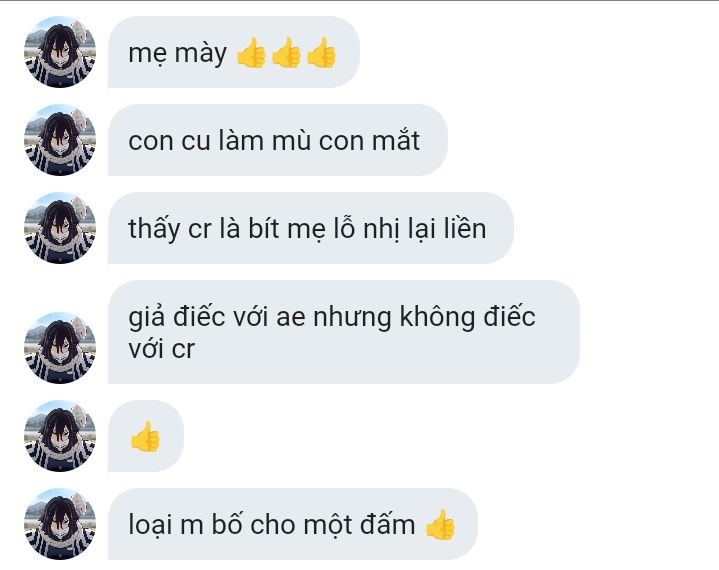719x570 pixels.
Task: Click first thumbs-up emoji in 'mẹ mày' message
Action: (251, 52)
